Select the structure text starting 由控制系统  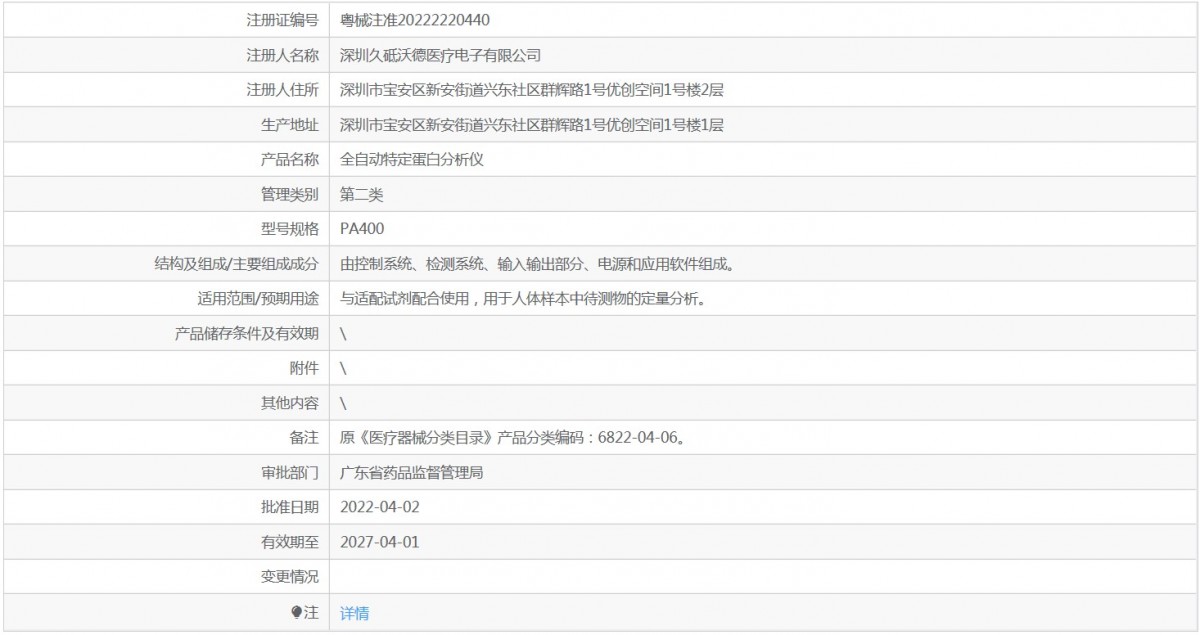(x=537, y=264)
